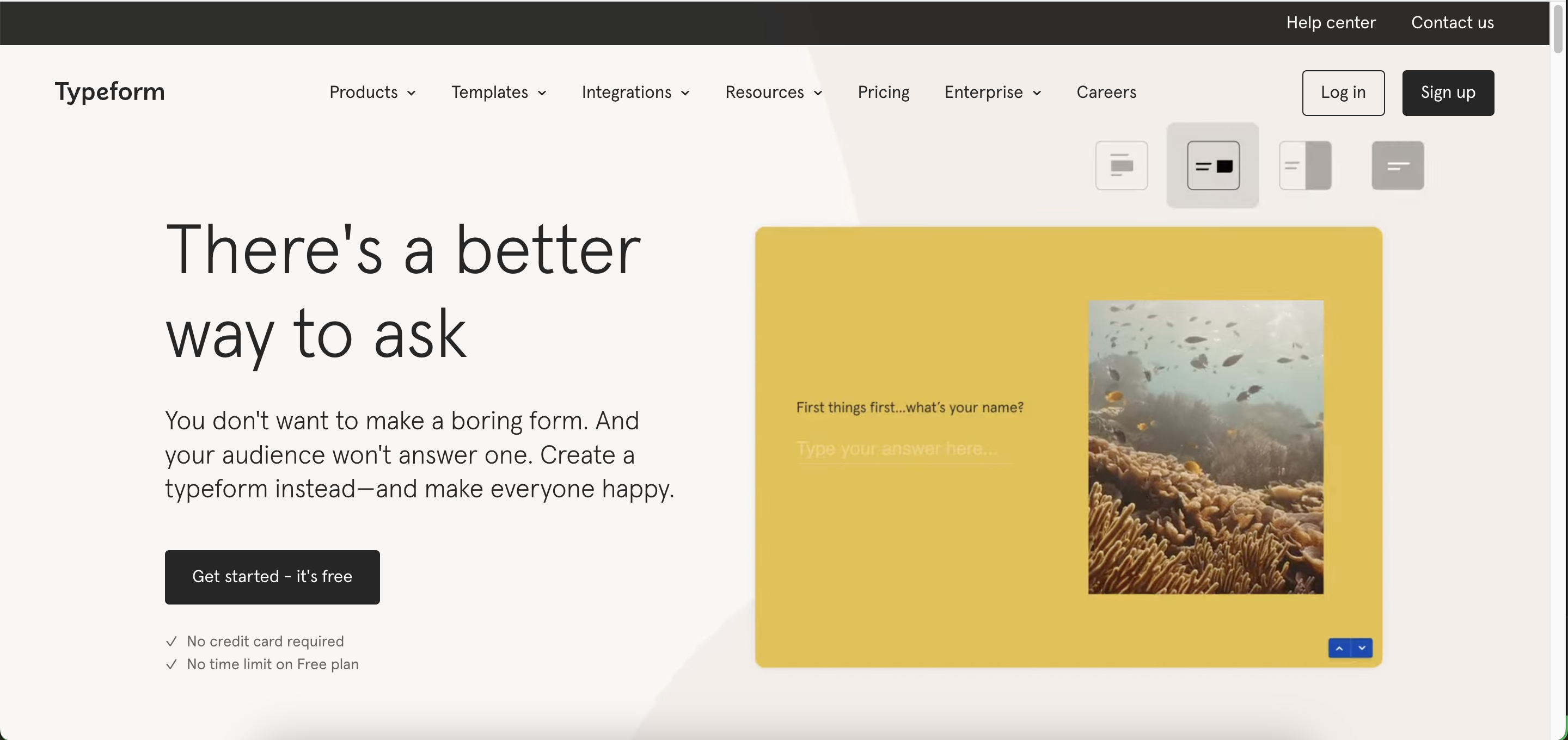Expand the Templates dropdown menu

499,92
